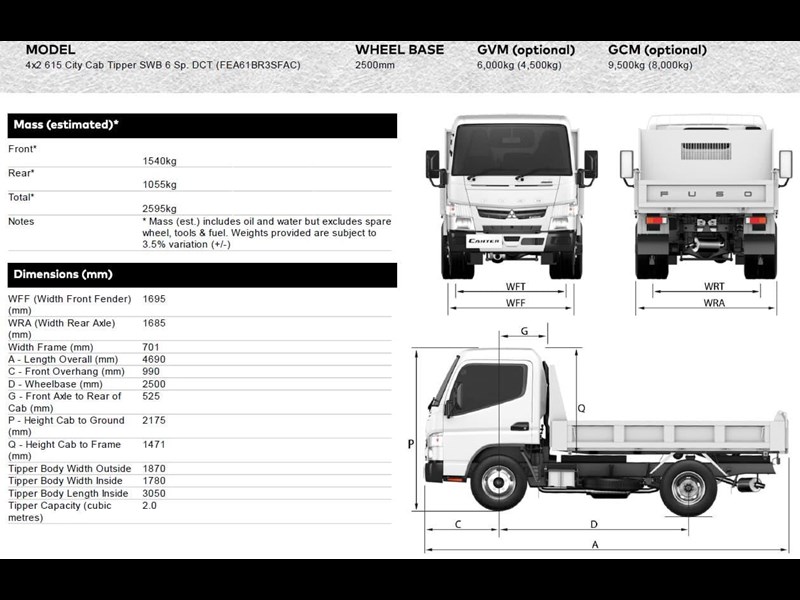Screen dimensions: 800x600
Task: Click the '990' front overhang value
Action: pyautogui.click(x=151, y=371)
